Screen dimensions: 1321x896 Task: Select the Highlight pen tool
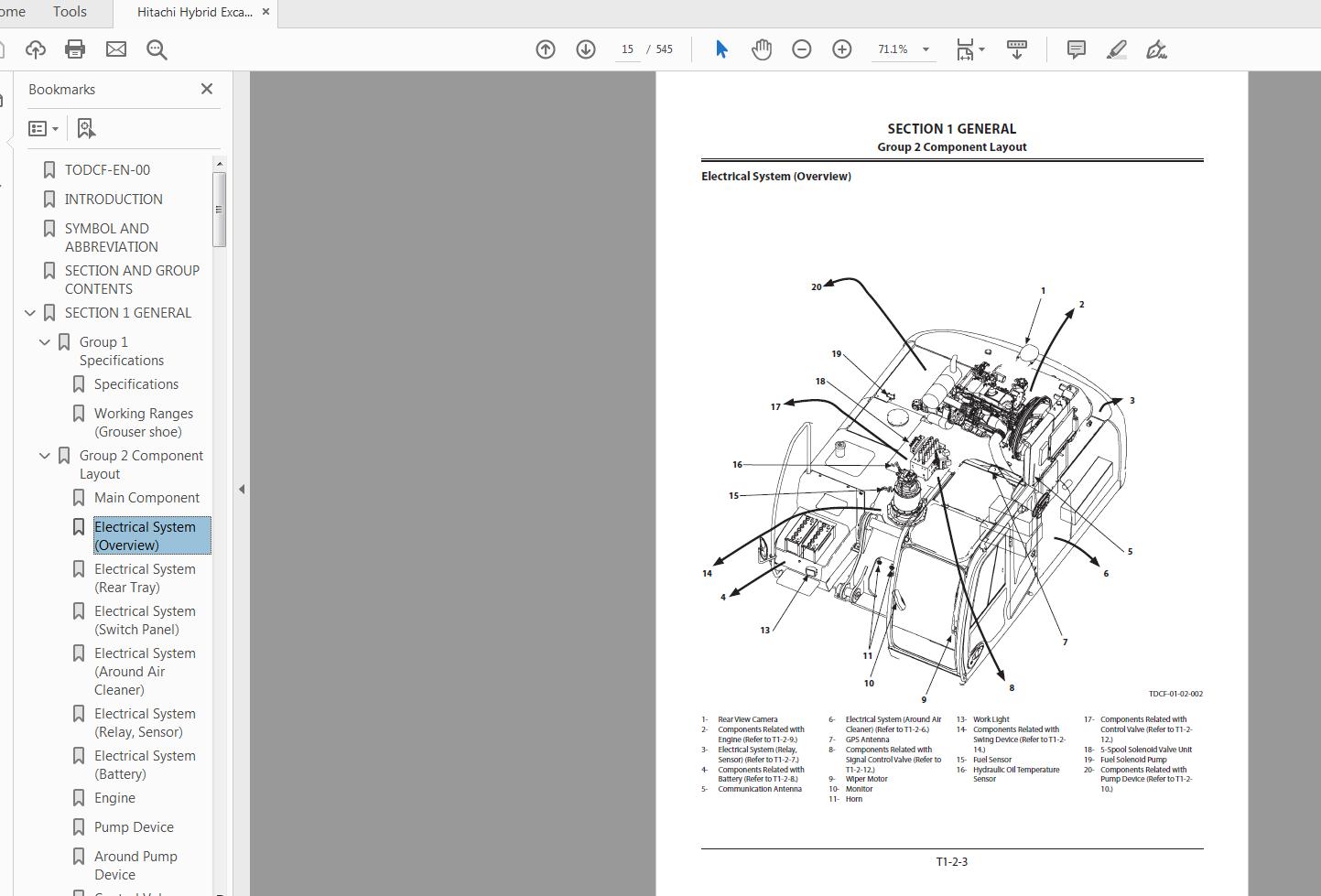coord(1117,49)
